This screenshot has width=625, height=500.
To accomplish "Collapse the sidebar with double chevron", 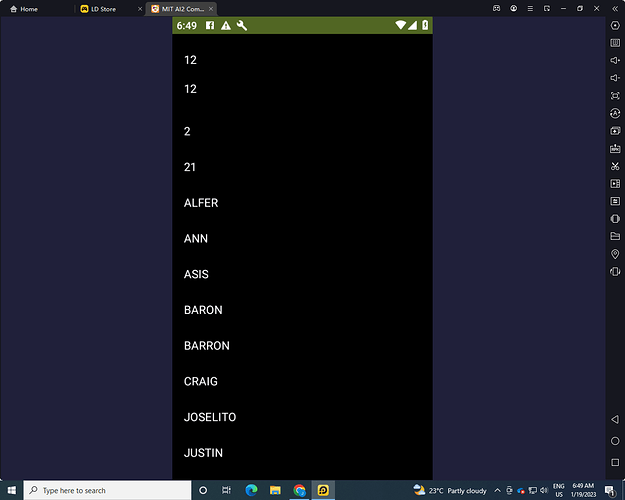I will [615, 8].
